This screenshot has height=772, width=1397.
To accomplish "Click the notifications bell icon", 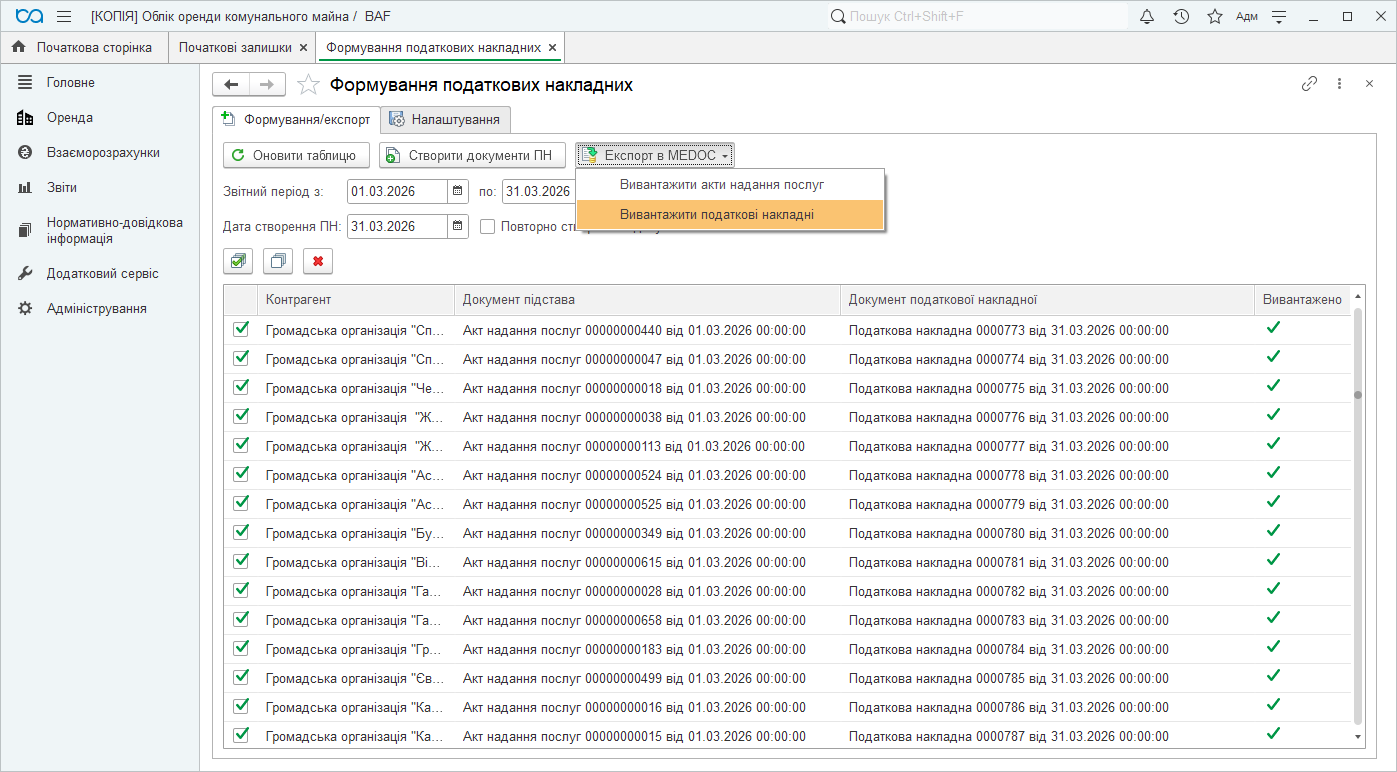I will tap(1147, 16).
